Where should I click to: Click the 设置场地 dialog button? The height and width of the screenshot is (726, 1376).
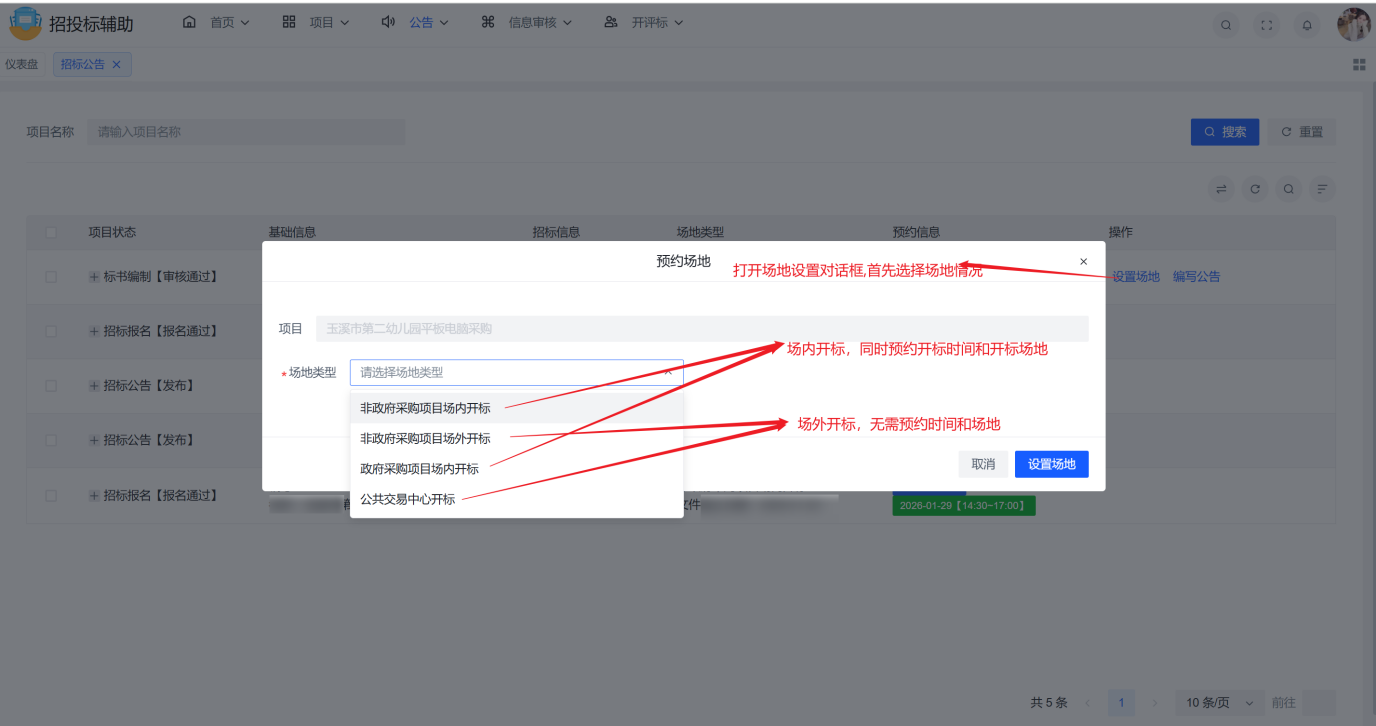coord(1051,463)
